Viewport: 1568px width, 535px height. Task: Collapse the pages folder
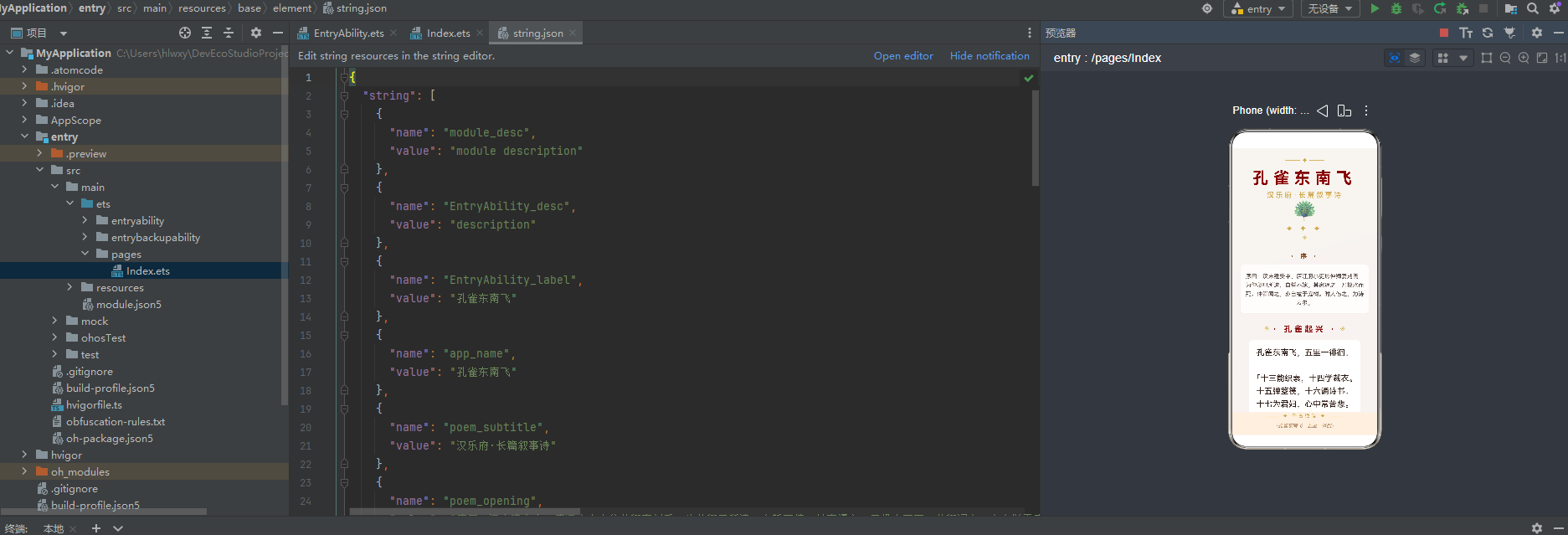coord(85,254)
